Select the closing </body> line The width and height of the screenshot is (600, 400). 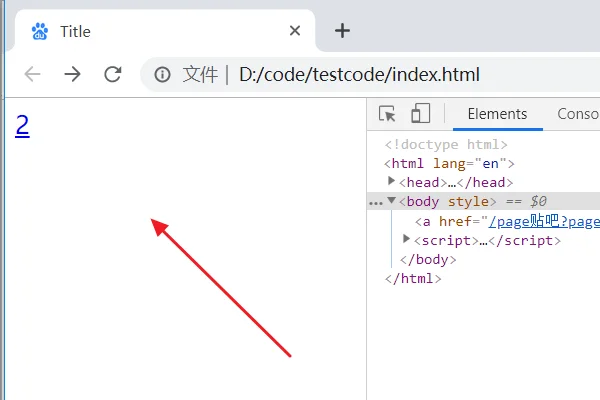tap(428, 260)
